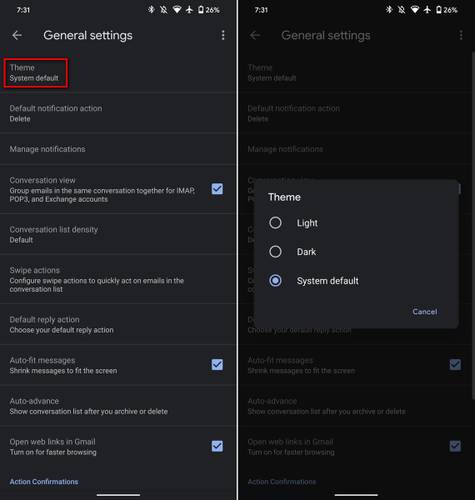Image resolution: width=475 pixels, height=500 pixels.
Task: Select System default radio button in dialog
Action: coord(275,281)
